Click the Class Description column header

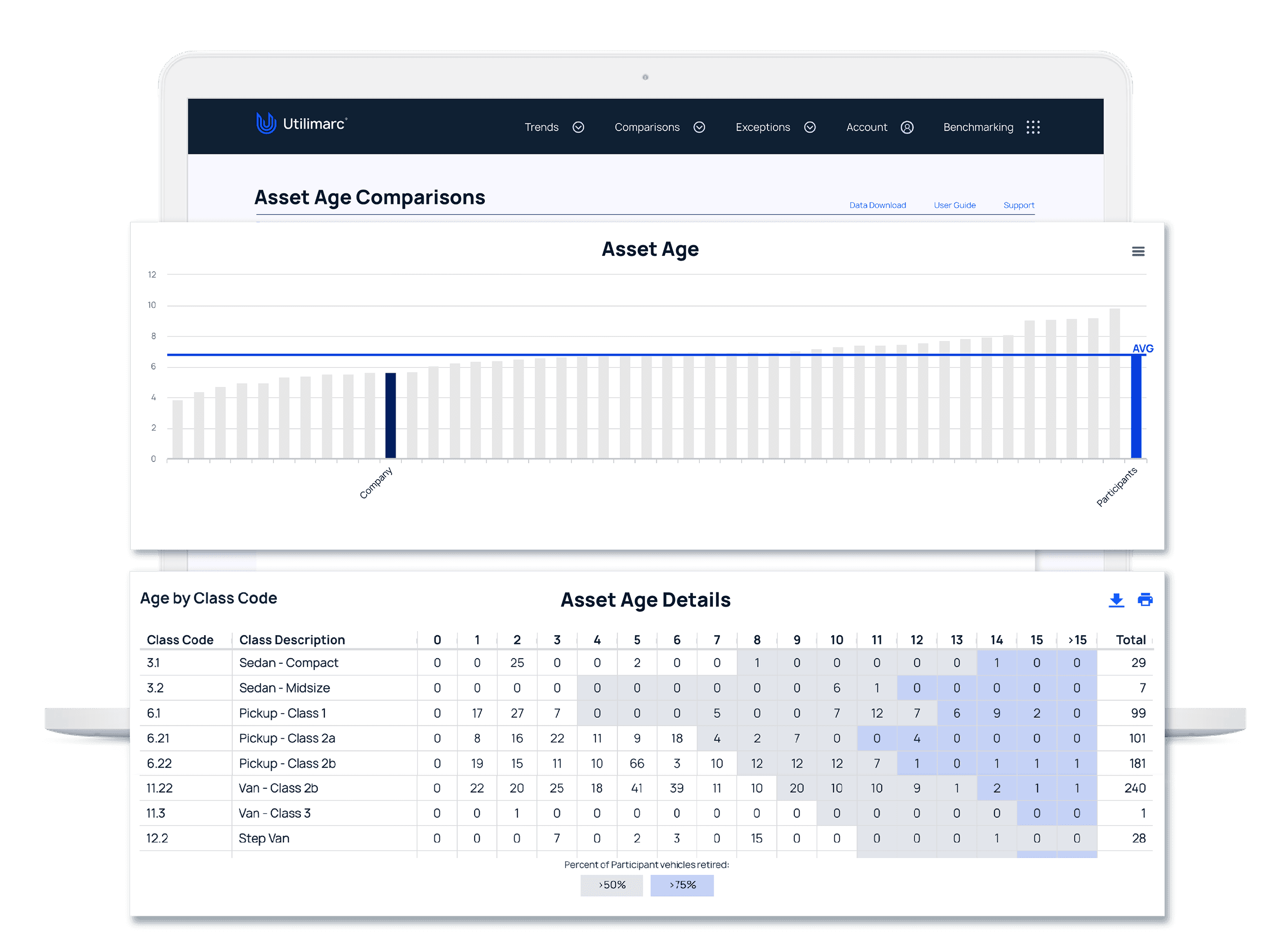(x=292, y=640)
